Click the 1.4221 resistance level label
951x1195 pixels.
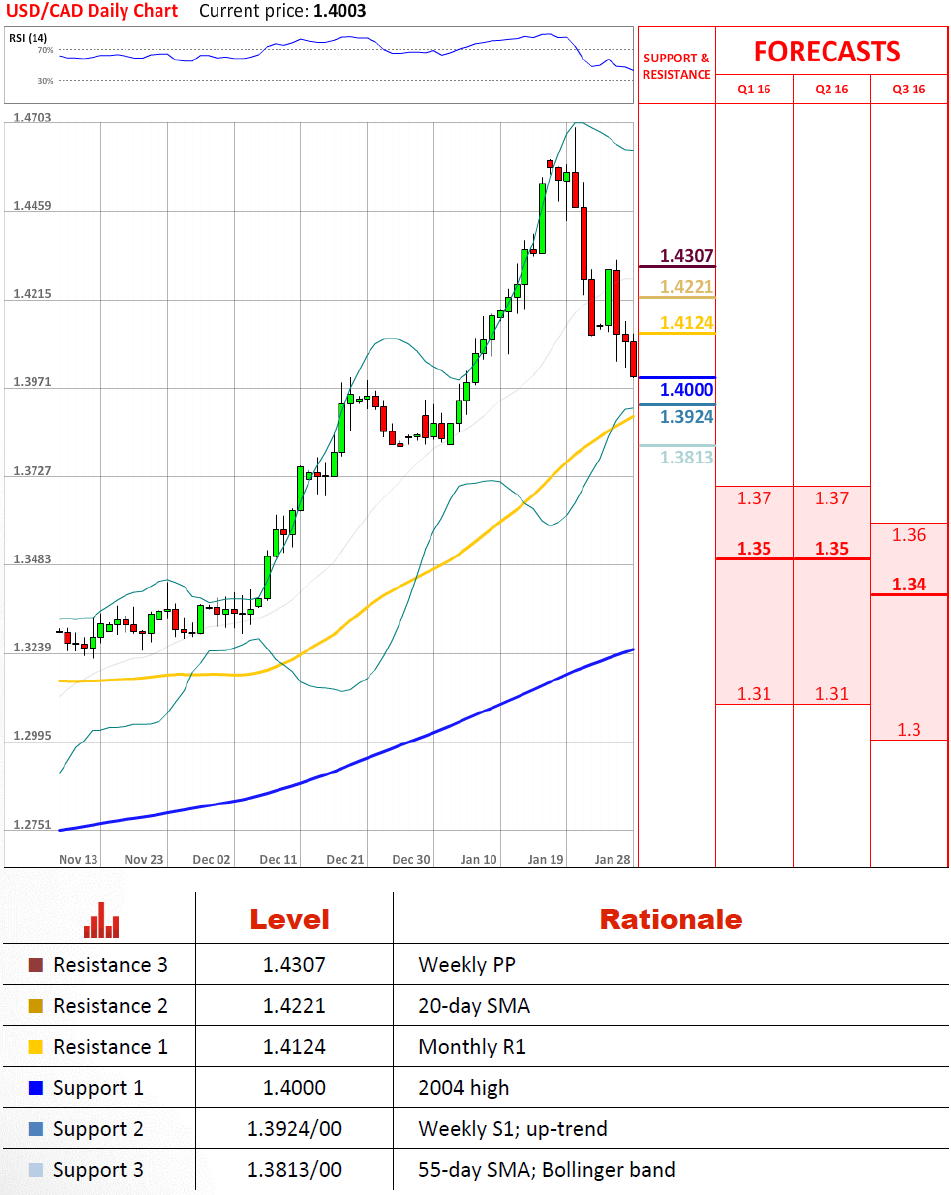686,287
